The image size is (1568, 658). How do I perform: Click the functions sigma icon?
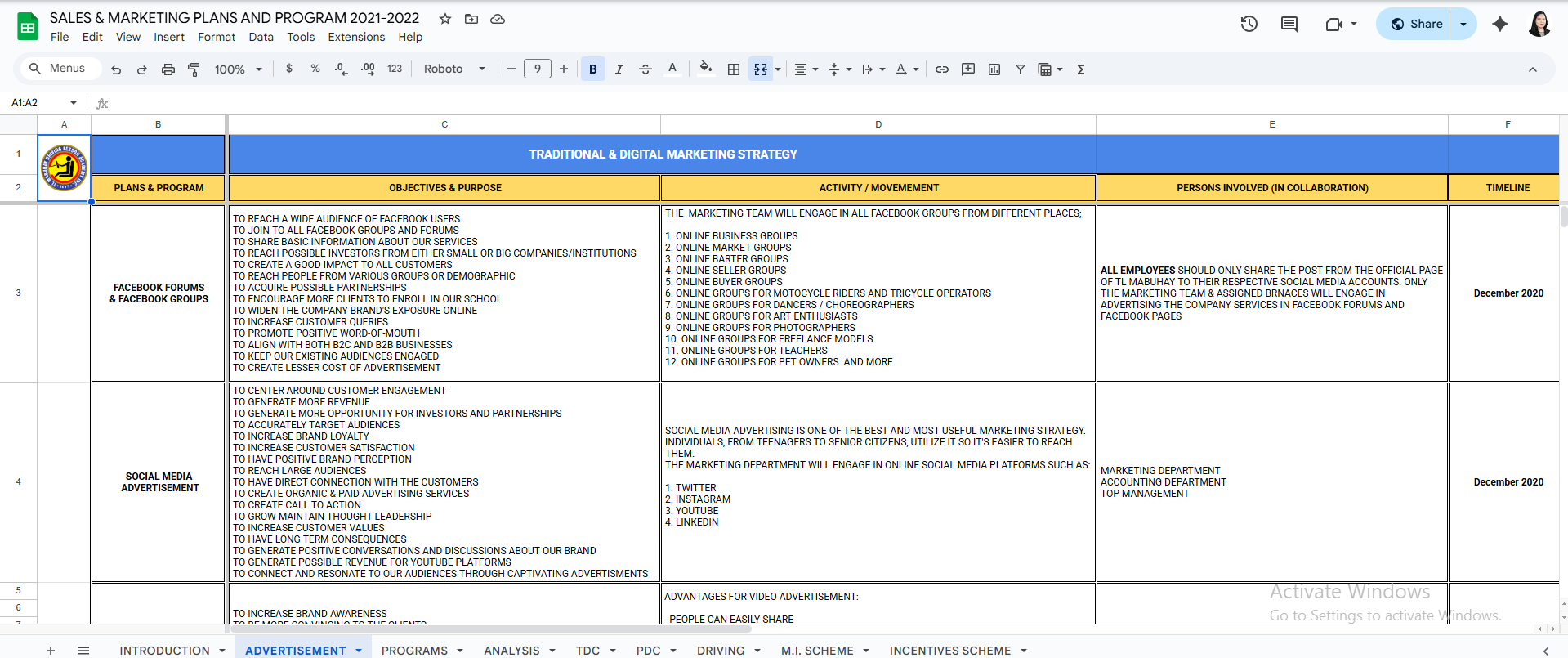[1080, 69]
